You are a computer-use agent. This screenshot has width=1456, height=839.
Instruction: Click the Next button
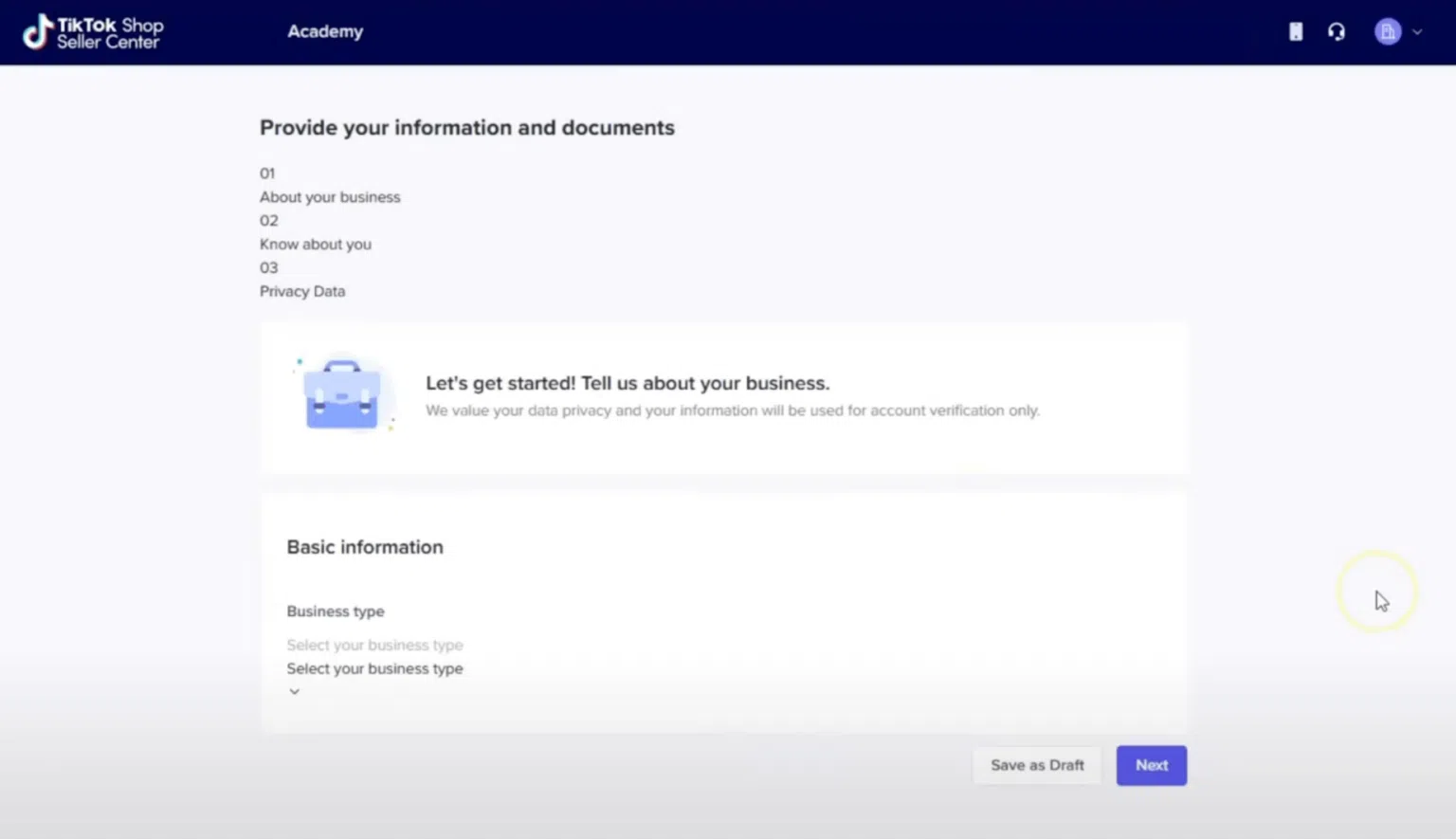pos(1152,765)
